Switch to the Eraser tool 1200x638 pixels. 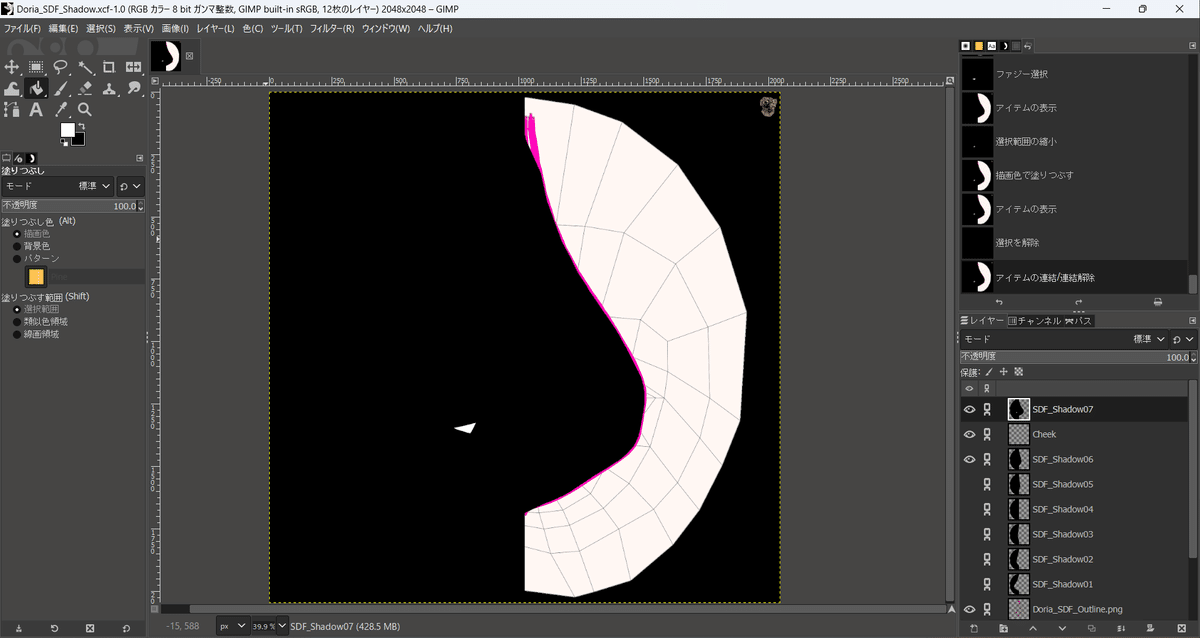pos(85,88)
